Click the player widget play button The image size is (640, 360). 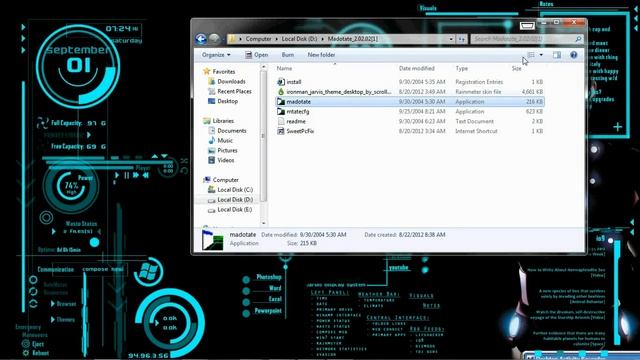click(x=117, y=175)
